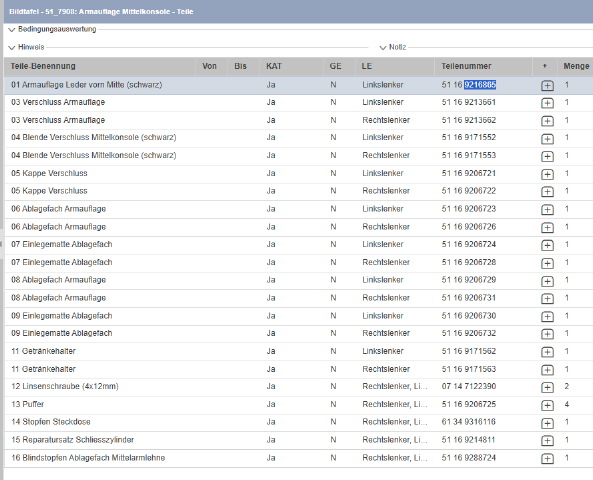The height and width of the screenshot is (480, 593).
Task: Add part 51 16 9206728 via plus icon
Action: pos(547,263)
